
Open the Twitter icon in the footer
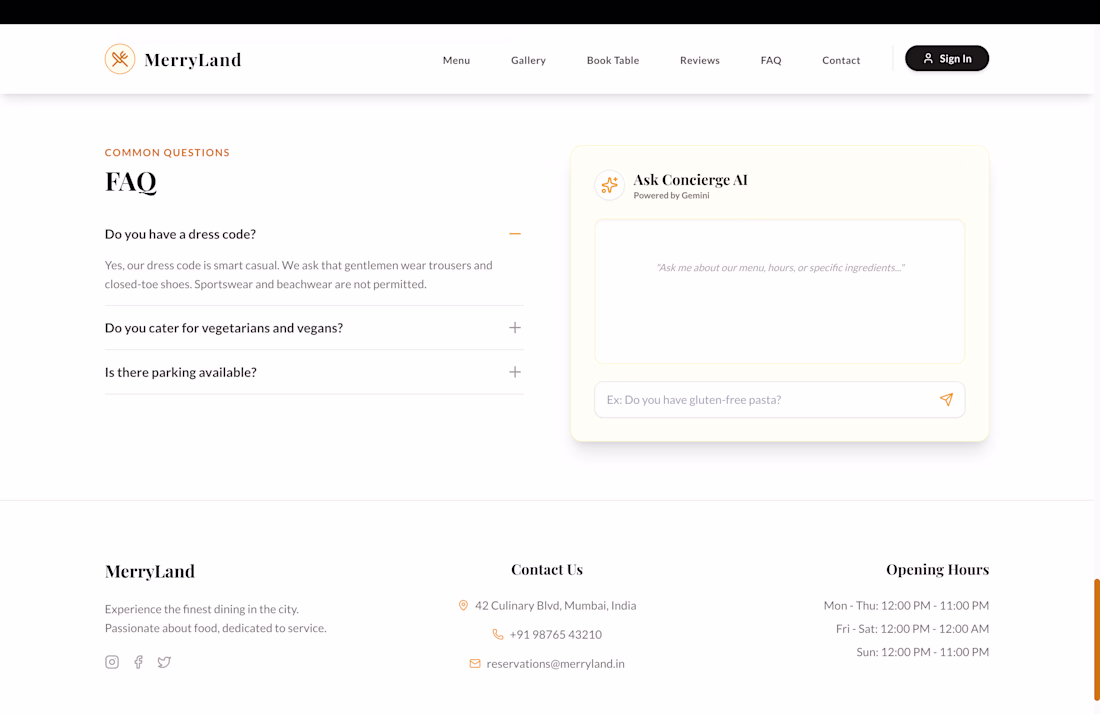[164, 661]
